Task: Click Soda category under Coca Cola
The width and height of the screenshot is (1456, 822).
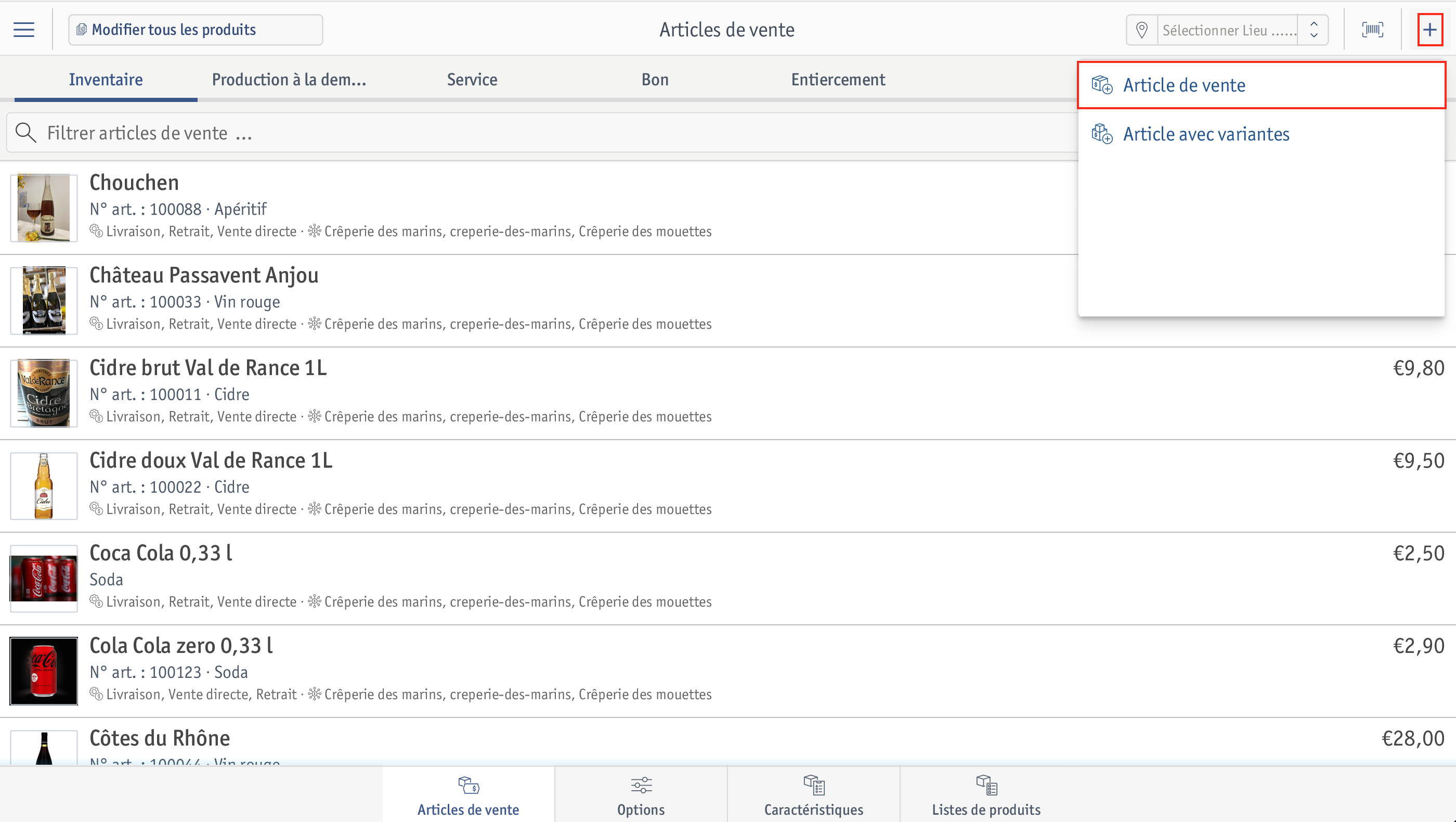Action: pyautogui.click(x=106, y=580)
